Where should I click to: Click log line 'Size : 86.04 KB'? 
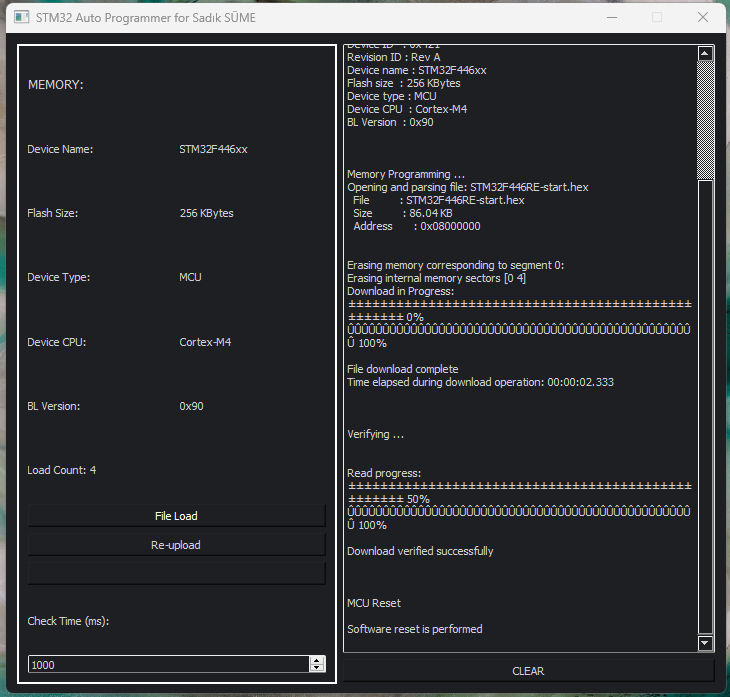click(x=403, y=213)
